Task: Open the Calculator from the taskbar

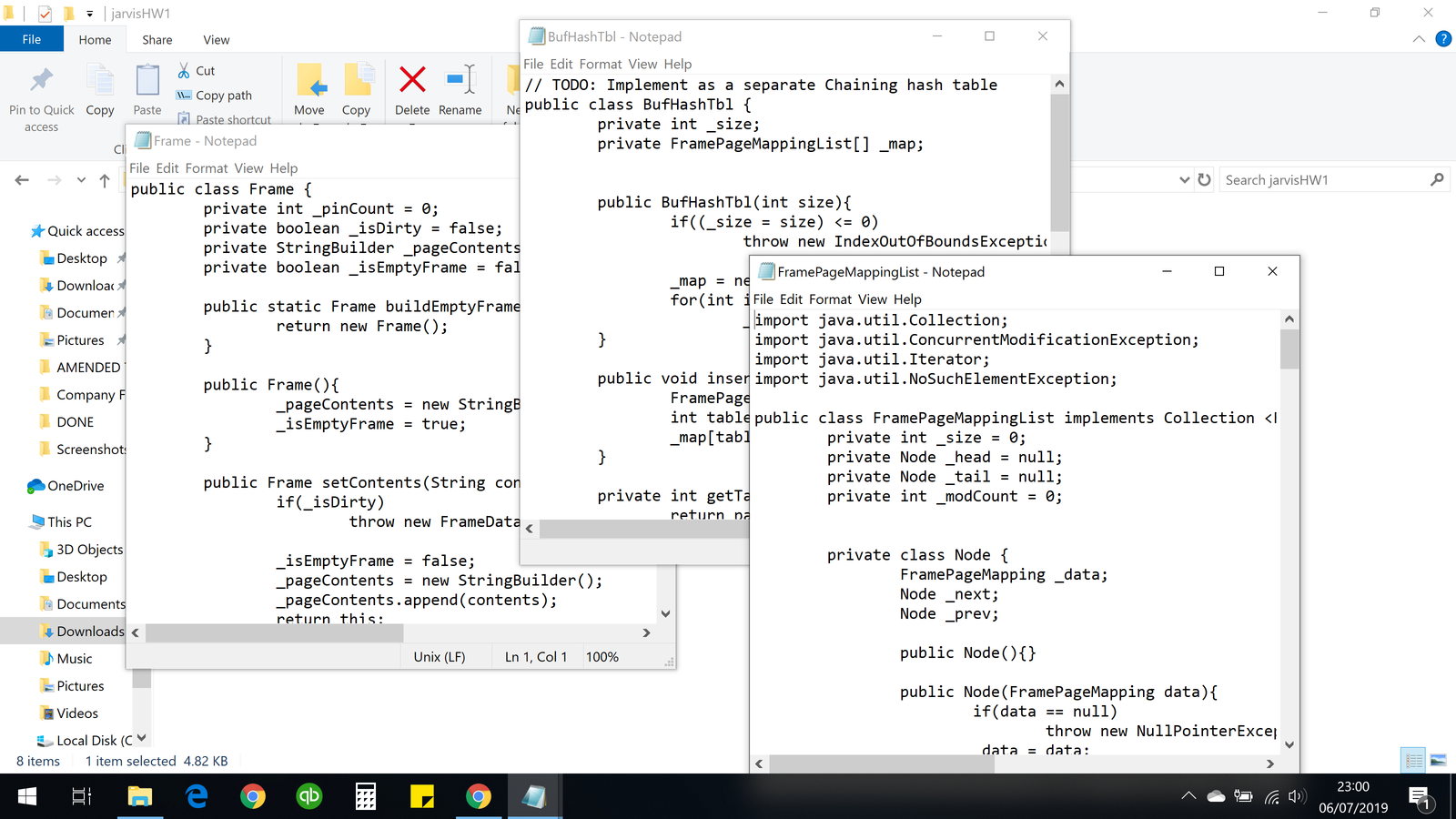Action: point(366,797)
